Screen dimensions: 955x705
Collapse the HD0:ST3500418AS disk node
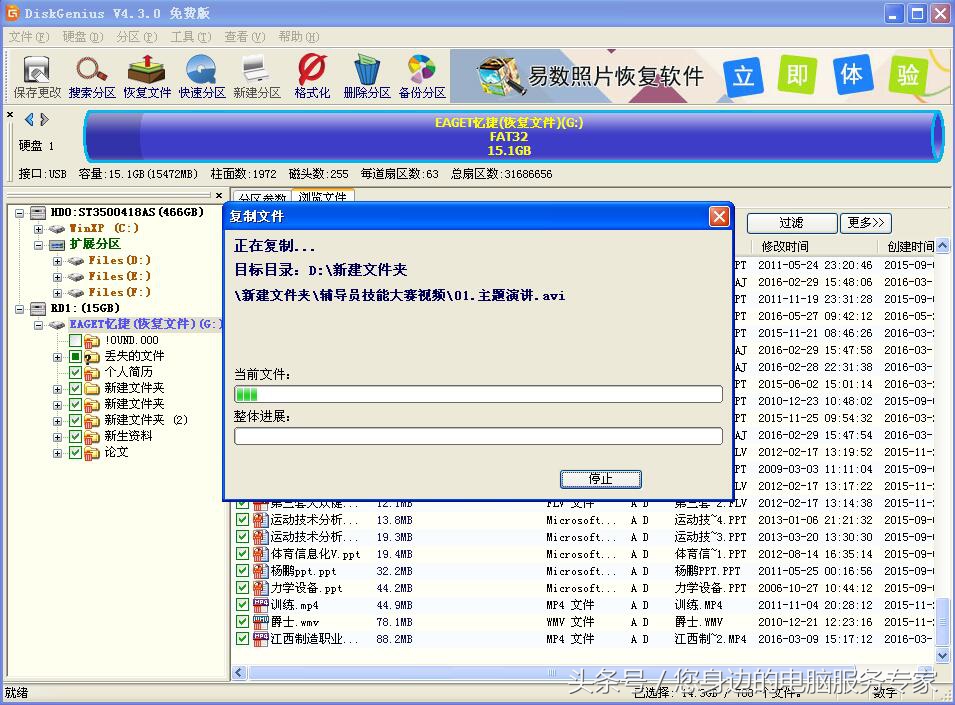point(20,213)
